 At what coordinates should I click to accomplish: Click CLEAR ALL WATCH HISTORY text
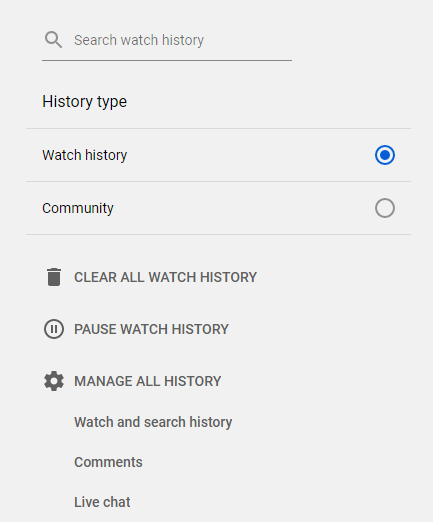click(165, 277)
